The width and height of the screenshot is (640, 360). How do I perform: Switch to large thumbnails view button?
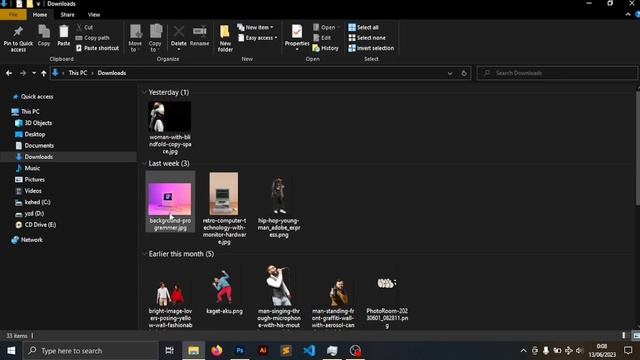[x=636, y=336]
